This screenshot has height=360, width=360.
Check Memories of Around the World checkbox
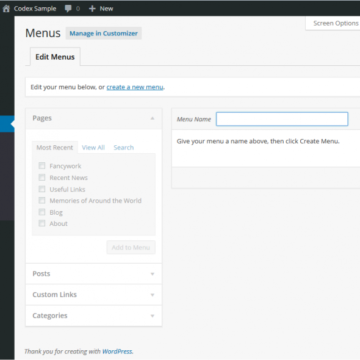click(x=42, y=200)
